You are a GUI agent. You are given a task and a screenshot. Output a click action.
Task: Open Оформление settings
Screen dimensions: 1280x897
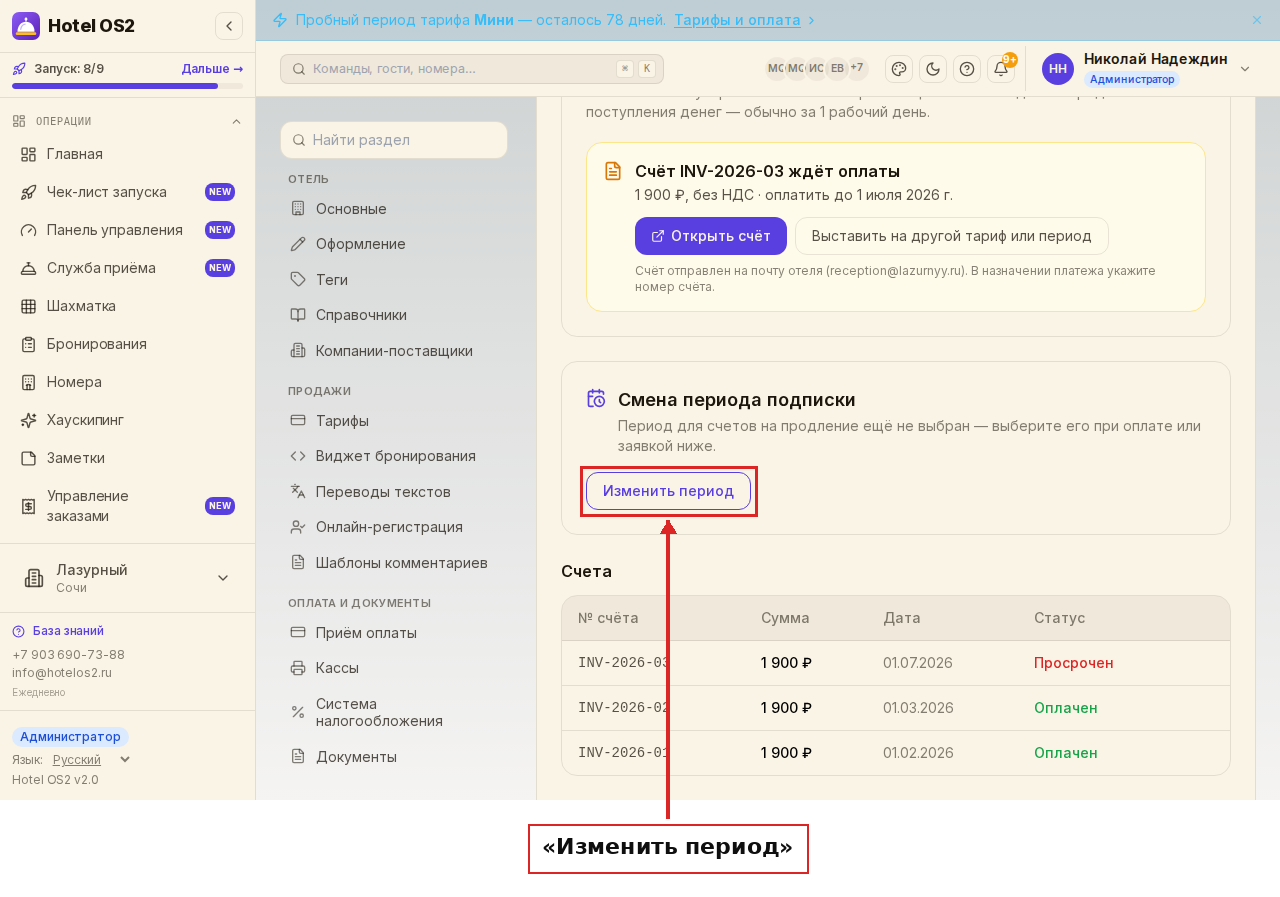pyautogui.click(x=394, y=244)
